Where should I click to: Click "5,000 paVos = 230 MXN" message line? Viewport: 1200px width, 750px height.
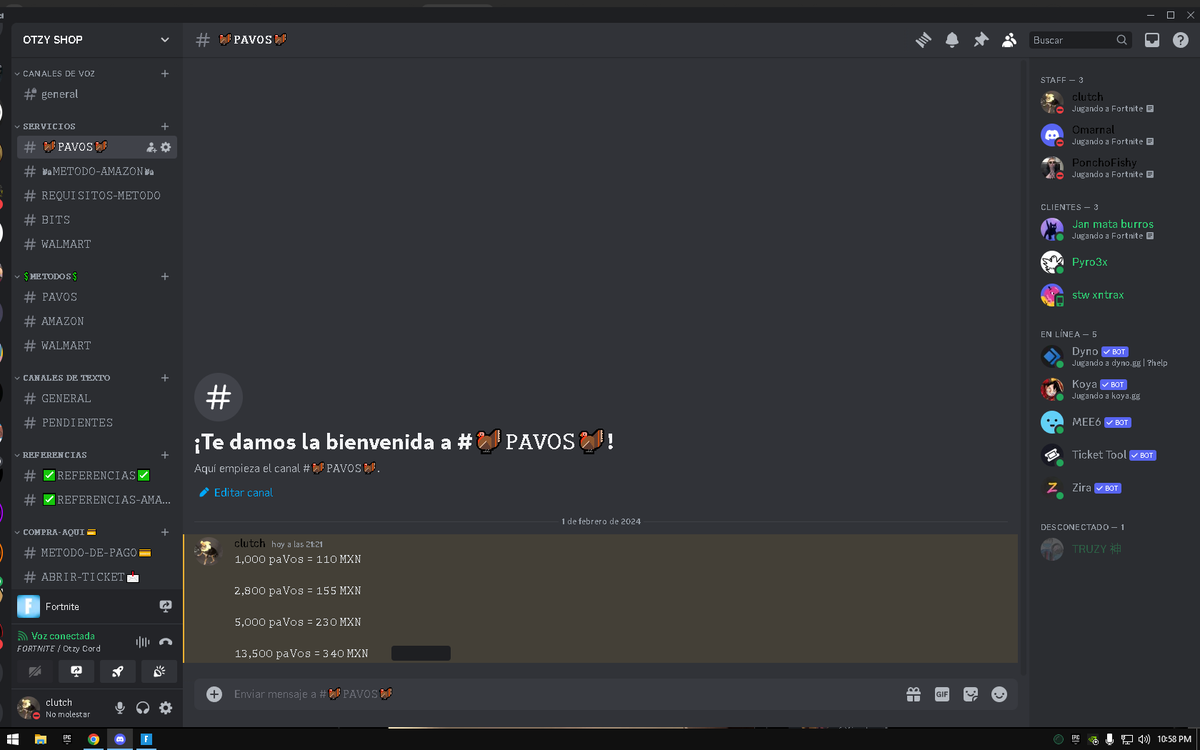coord(298,622)
